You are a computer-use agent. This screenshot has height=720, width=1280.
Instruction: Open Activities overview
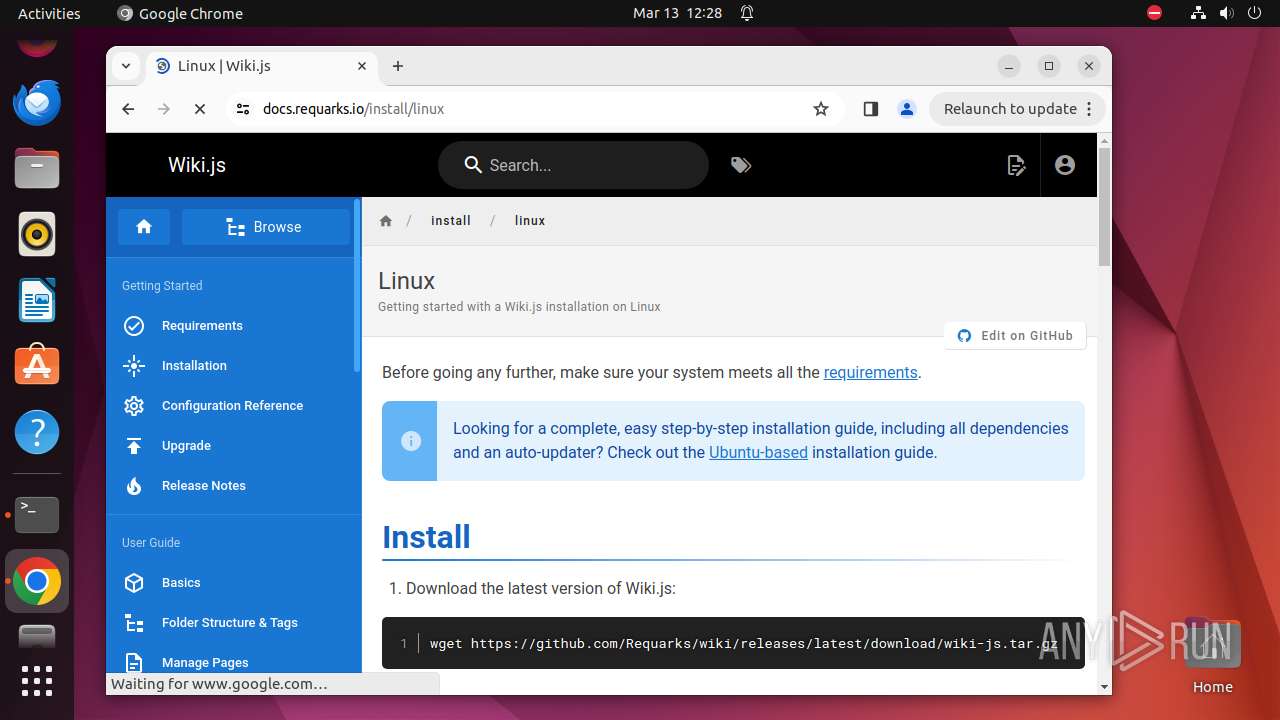click(49, 13)
